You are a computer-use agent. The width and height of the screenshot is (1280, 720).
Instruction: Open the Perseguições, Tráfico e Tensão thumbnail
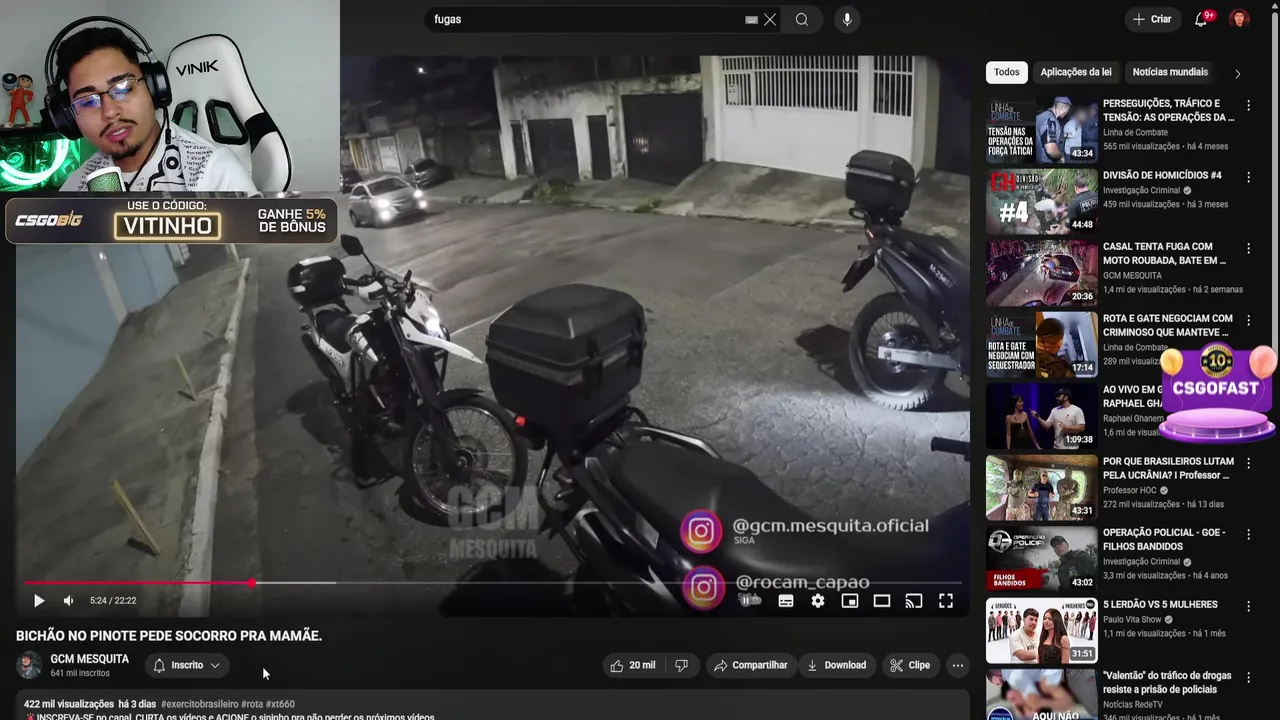[1041, 130]
